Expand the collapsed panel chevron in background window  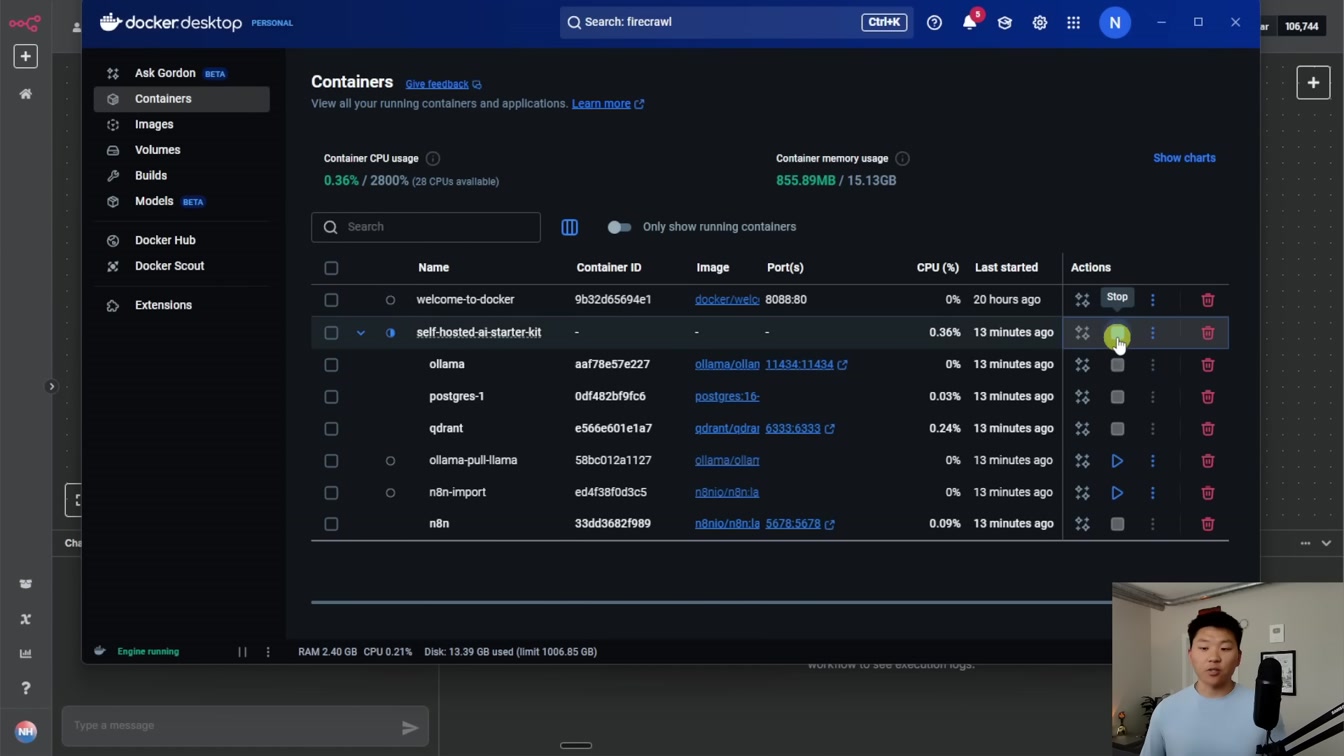coord(51,386)
